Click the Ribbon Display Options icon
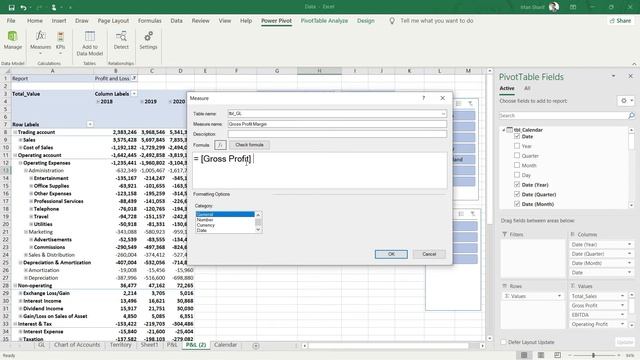 (573, 7)
